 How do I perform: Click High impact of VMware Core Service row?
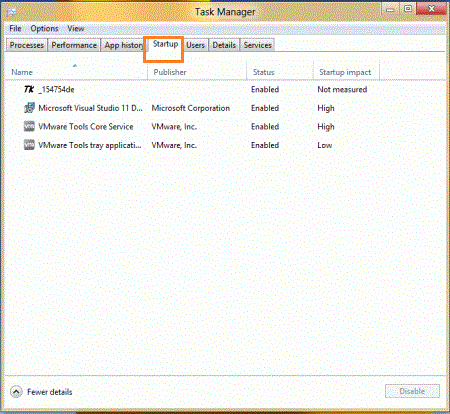pyautogui.click(x=326, y=127)
